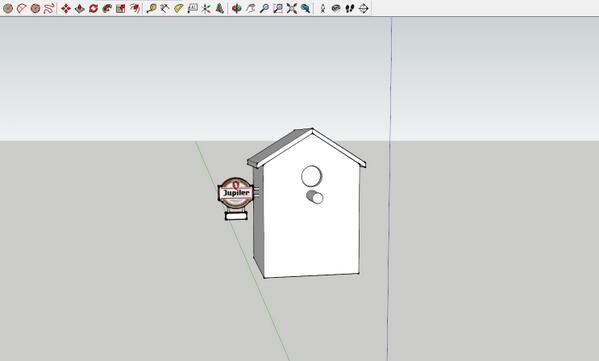The image size is (599, 361).
Task: Activate the Rotate tool
Action: click(x=93, y=8)
